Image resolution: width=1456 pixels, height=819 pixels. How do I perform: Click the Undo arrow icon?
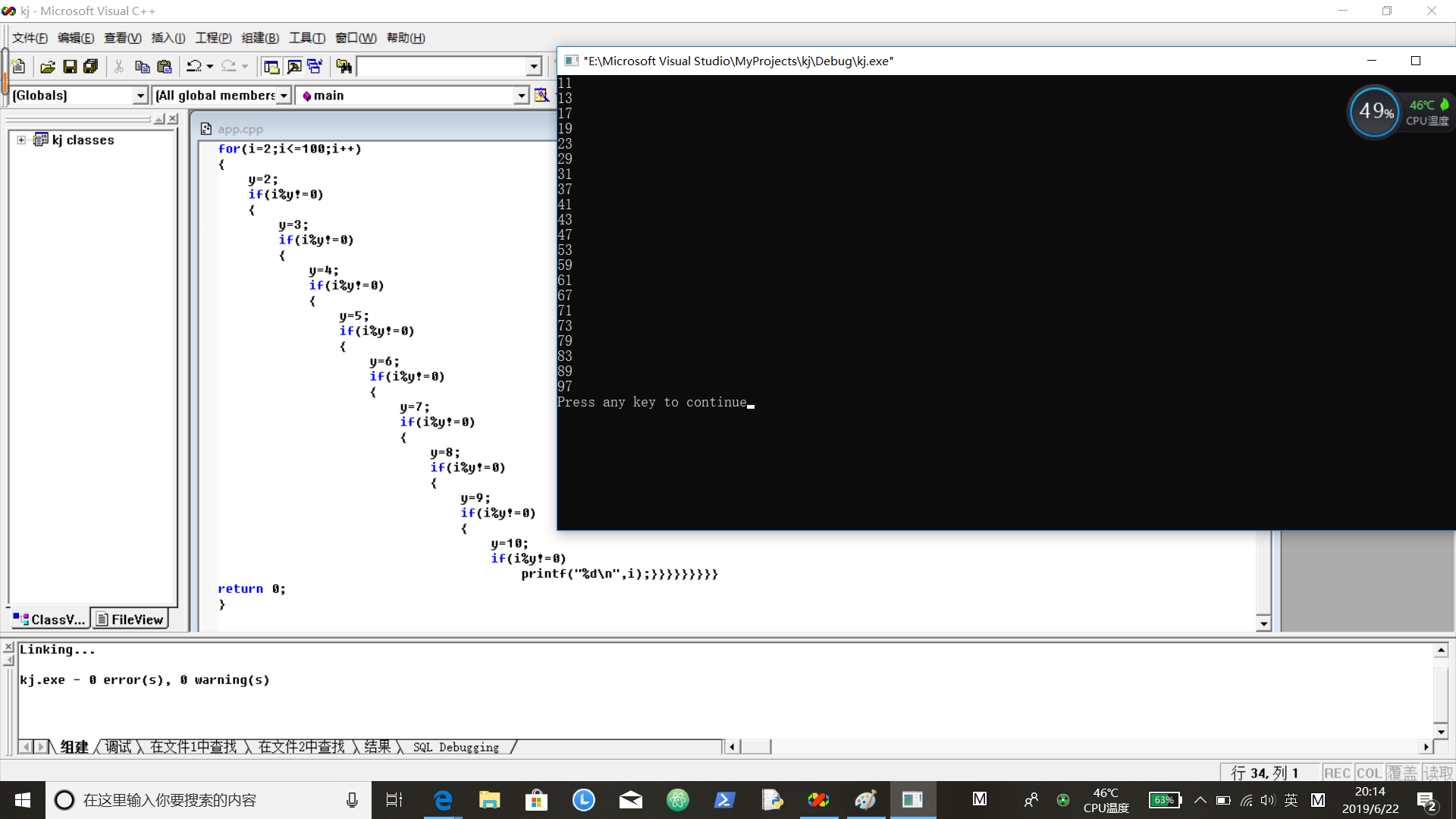coord(194,67)
